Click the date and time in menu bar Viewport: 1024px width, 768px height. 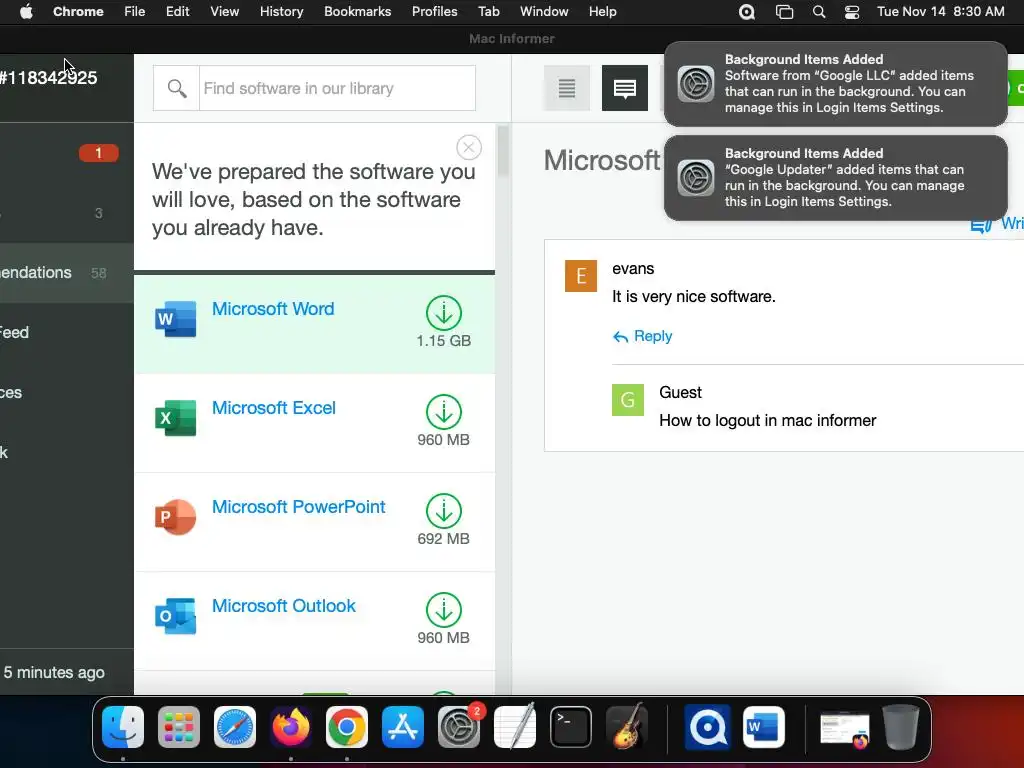pyautogui.click(x=940, y=12)
